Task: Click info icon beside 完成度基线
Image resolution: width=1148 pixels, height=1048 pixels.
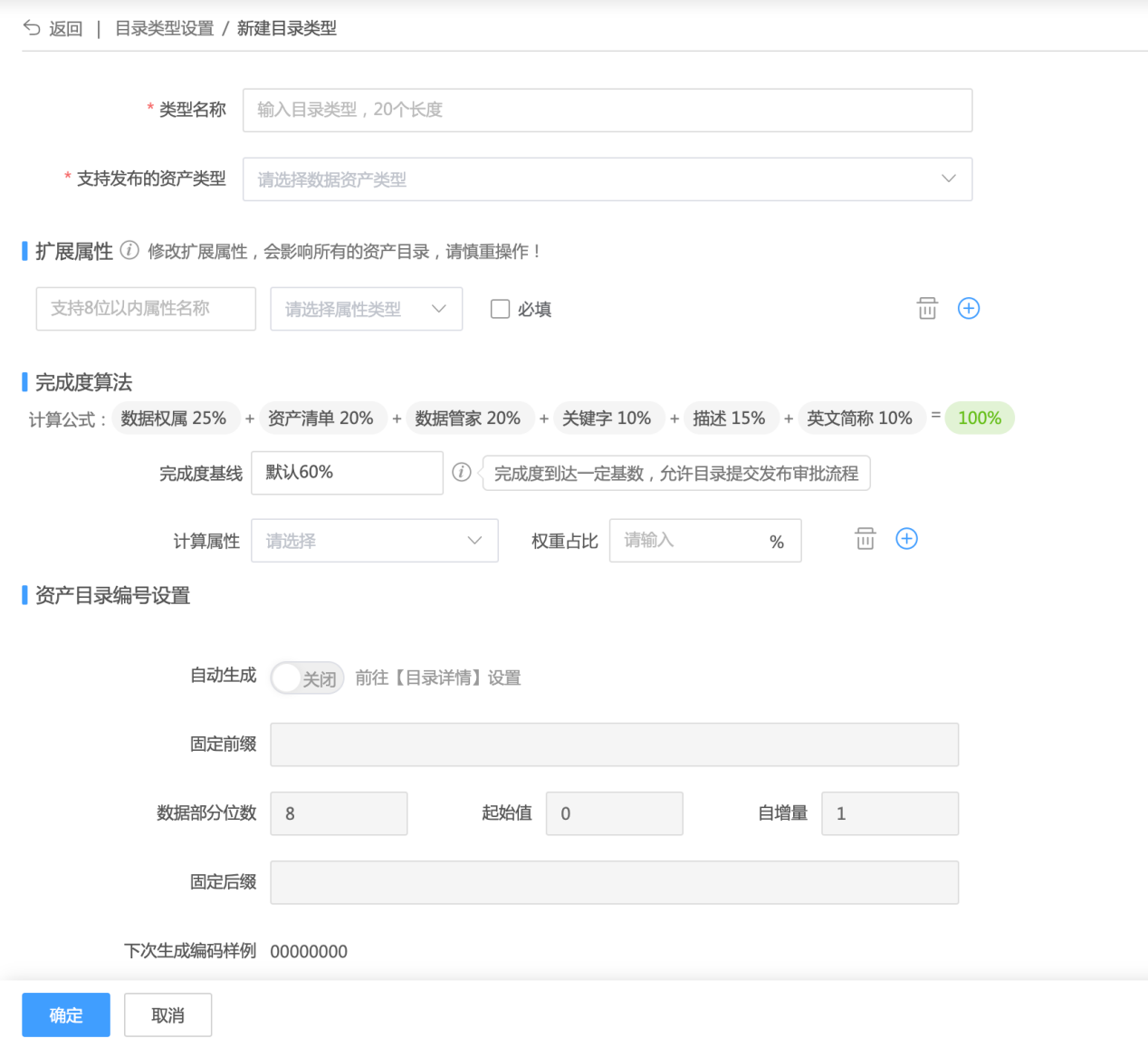Action: (x=462, y=472)
